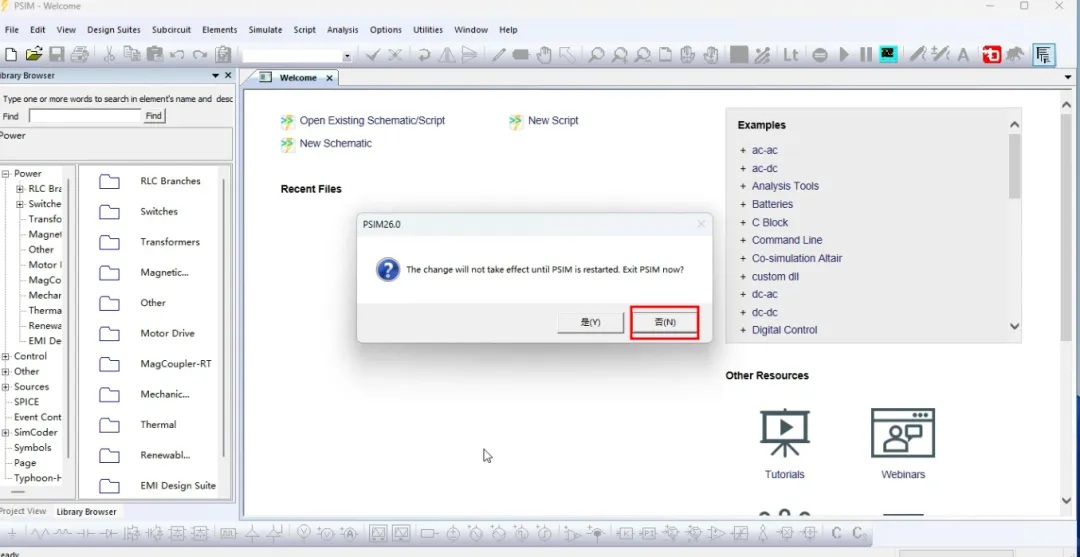Open a file with the folder toolbar icon
This screenshot has height=557, width=1080.
(x=34, y=54)
